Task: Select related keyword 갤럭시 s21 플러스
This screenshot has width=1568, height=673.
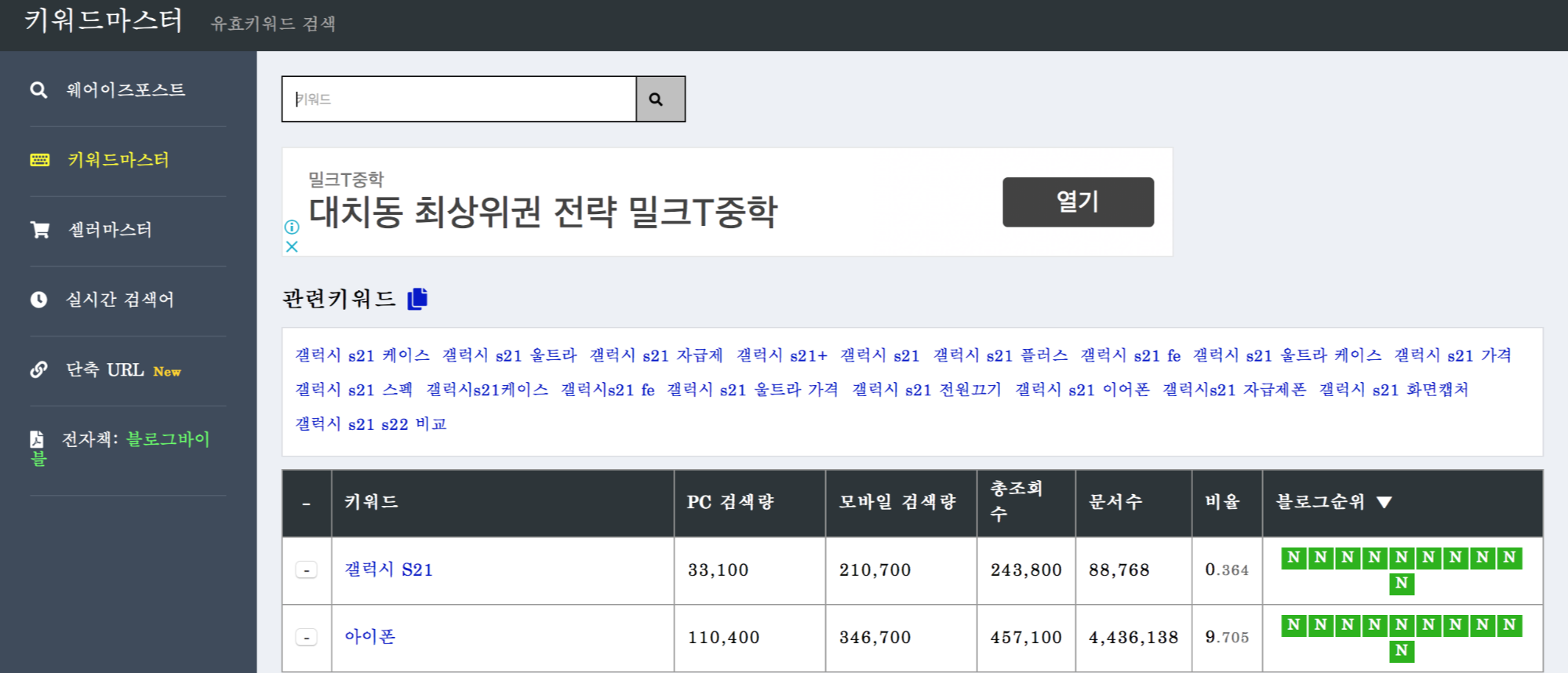Action: click(1000, 355)
